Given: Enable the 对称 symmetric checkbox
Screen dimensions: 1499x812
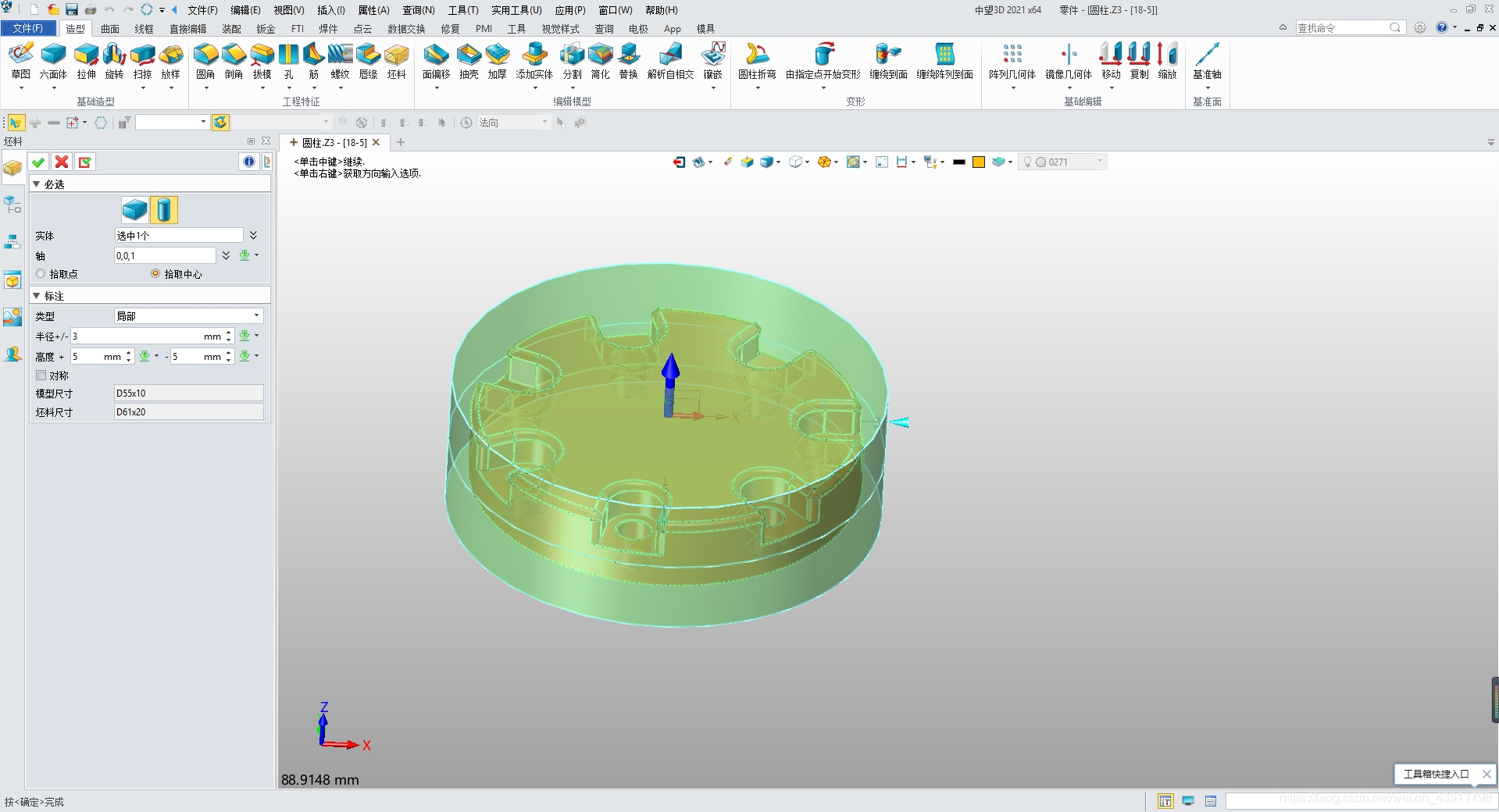Looking at the screenshot, I should point(41,376).
